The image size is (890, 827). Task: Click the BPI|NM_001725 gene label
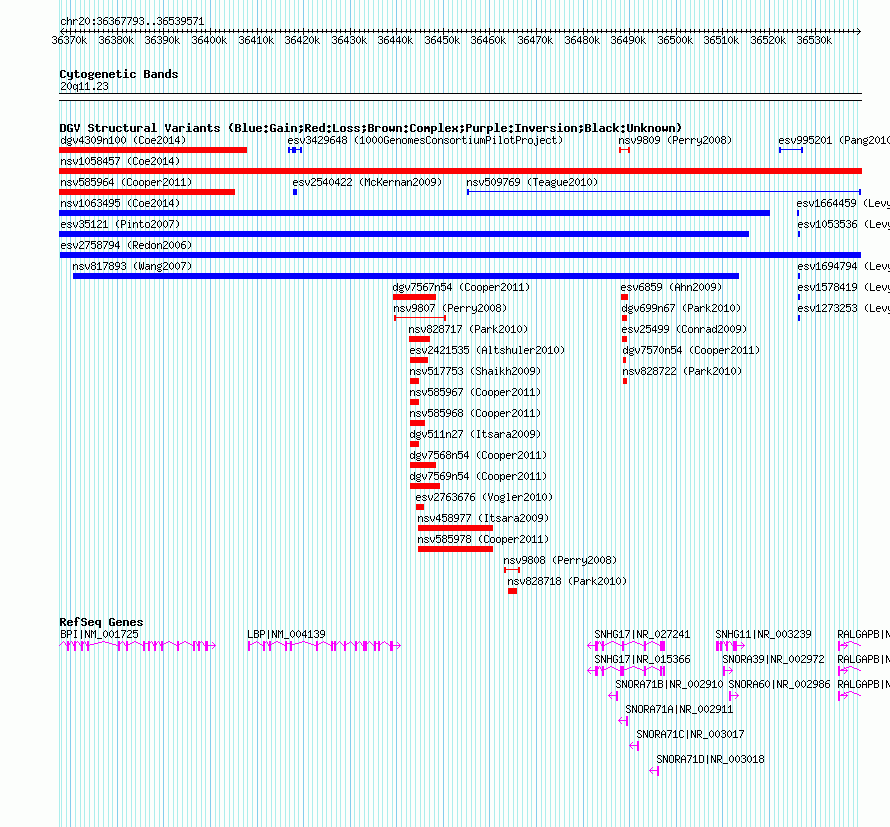click(99, 634)
